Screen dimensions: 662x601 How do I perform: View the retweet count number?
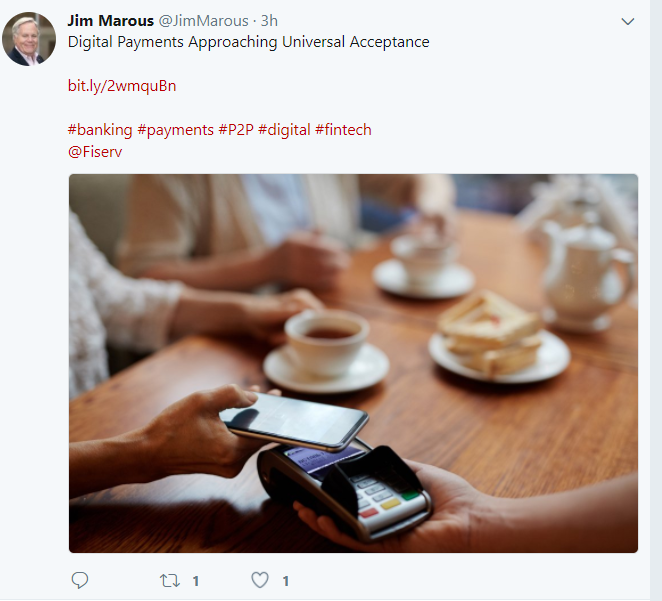click(196, 581)
